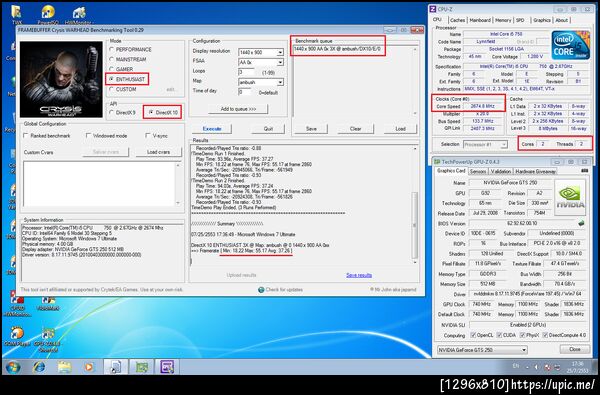600x395 pixels.
Task: Click the Intel Core i5 logo in CPU-Z
Action: [570, 45]
